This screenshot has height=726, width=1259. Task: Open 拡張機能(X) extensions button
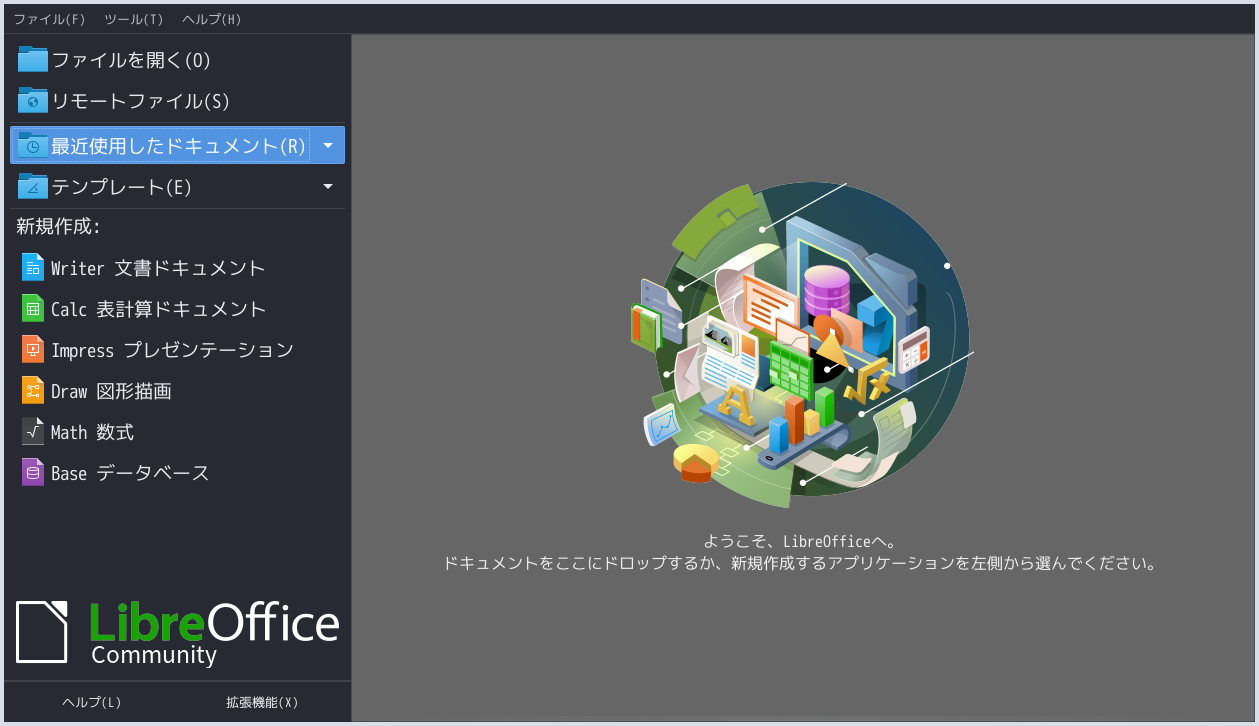coord(262,702)
